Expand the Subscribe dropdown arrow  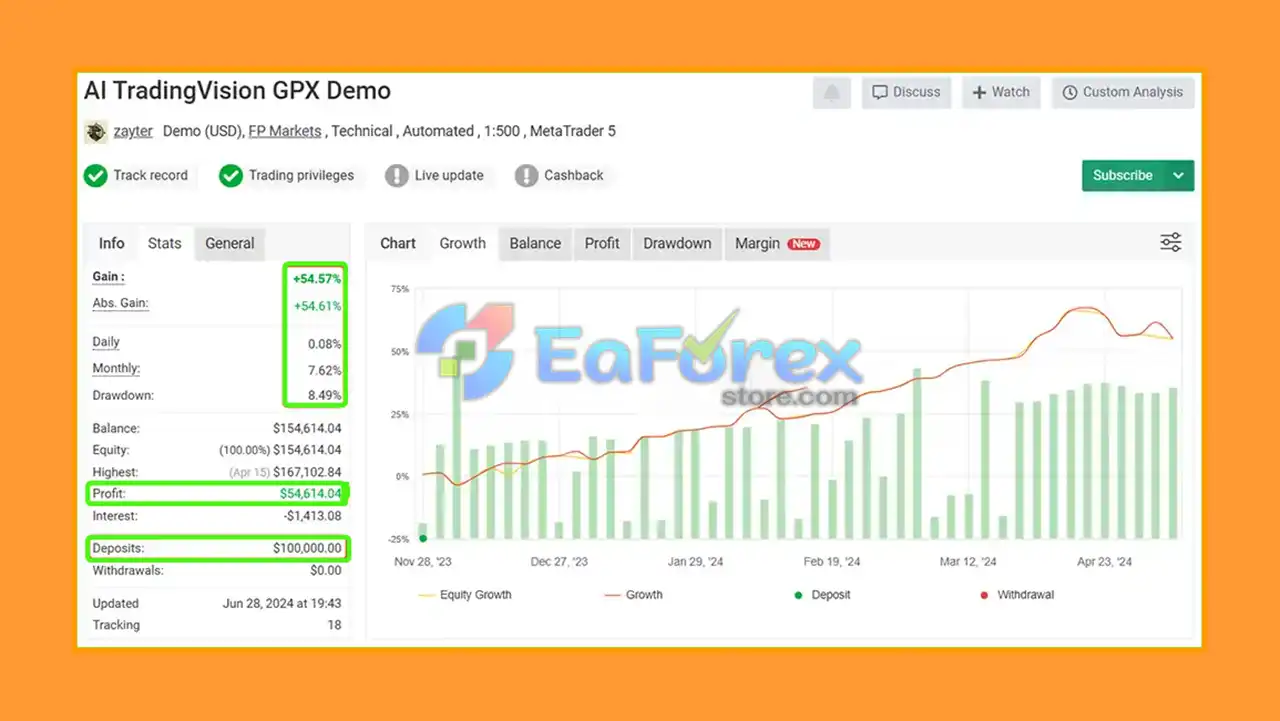point(1179,175)
